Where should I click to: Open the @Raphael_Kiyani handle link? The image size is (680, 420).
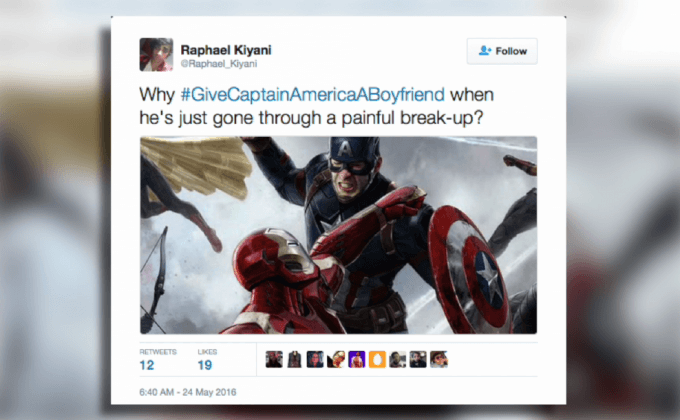[x=219, y=64]
